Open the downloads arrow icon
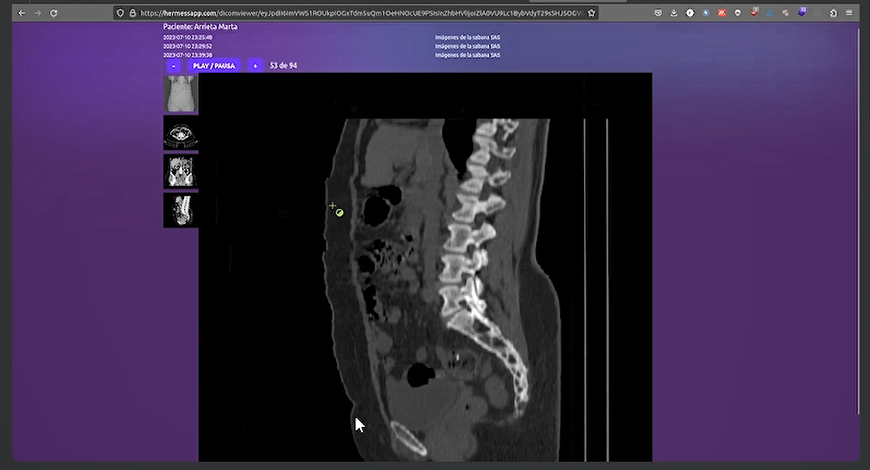 pyautogui.click(x=674, y=13)
